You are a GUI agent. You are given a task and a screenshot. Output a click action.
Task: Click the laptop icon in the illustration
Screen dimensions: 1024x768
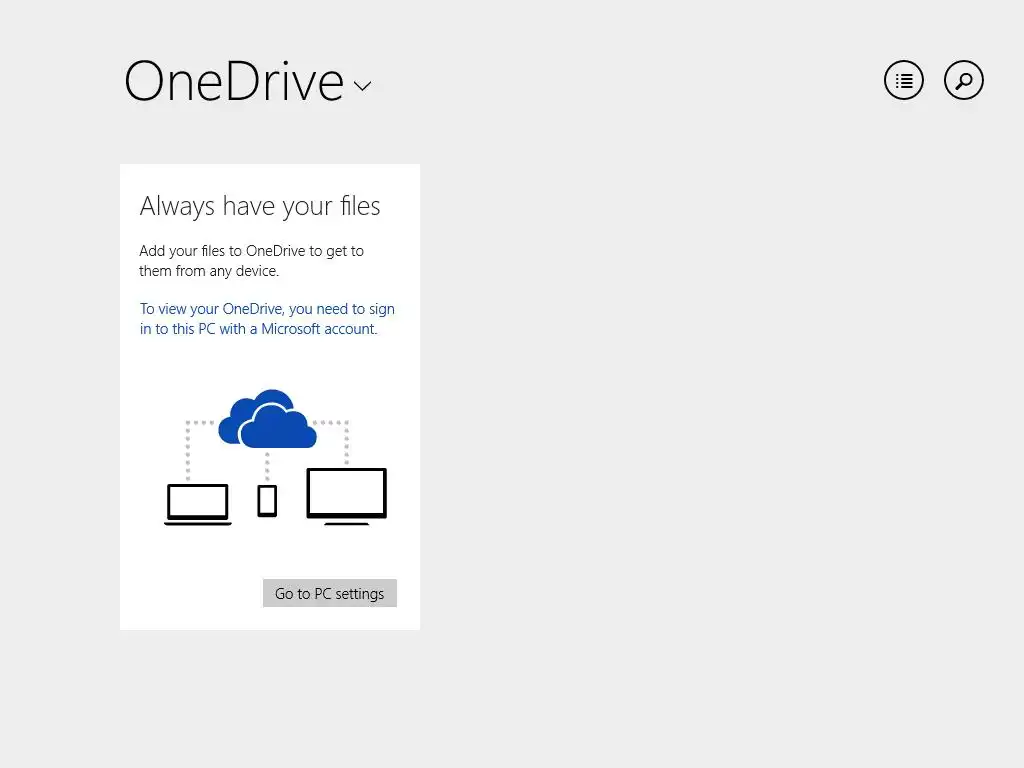198,504
